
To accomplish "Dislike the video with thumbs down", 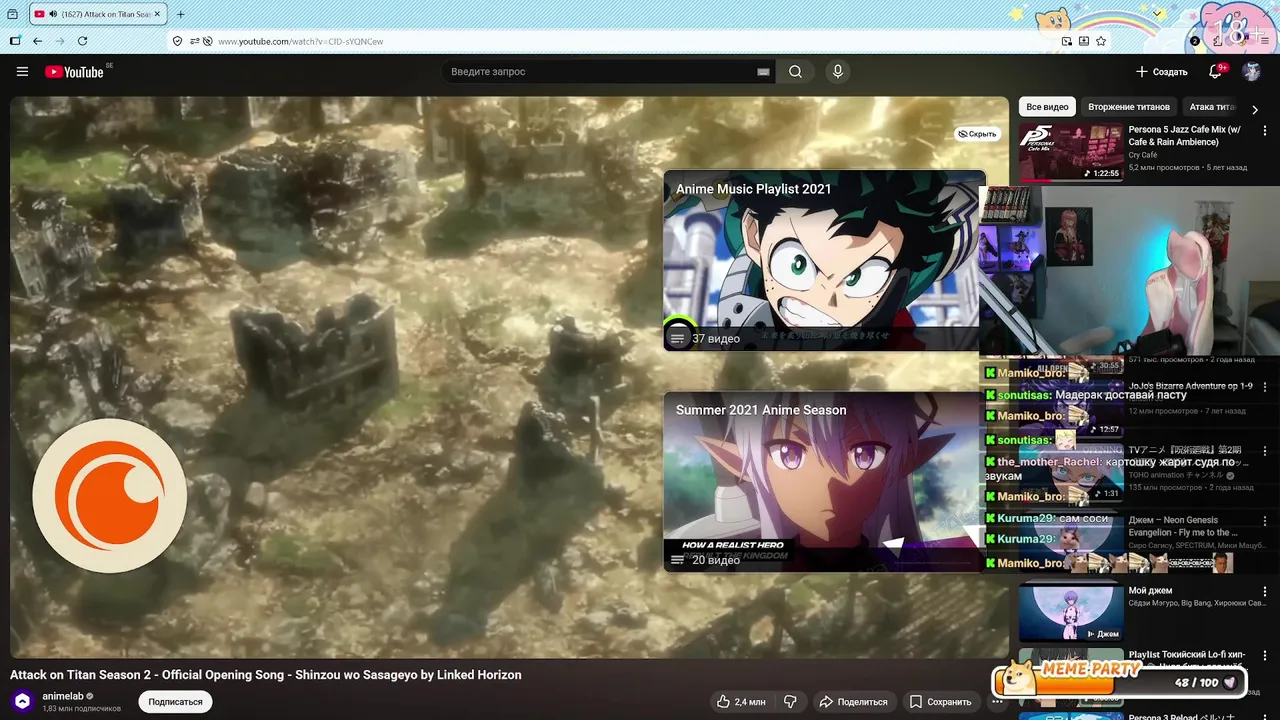I will click(x=790, y=702).
